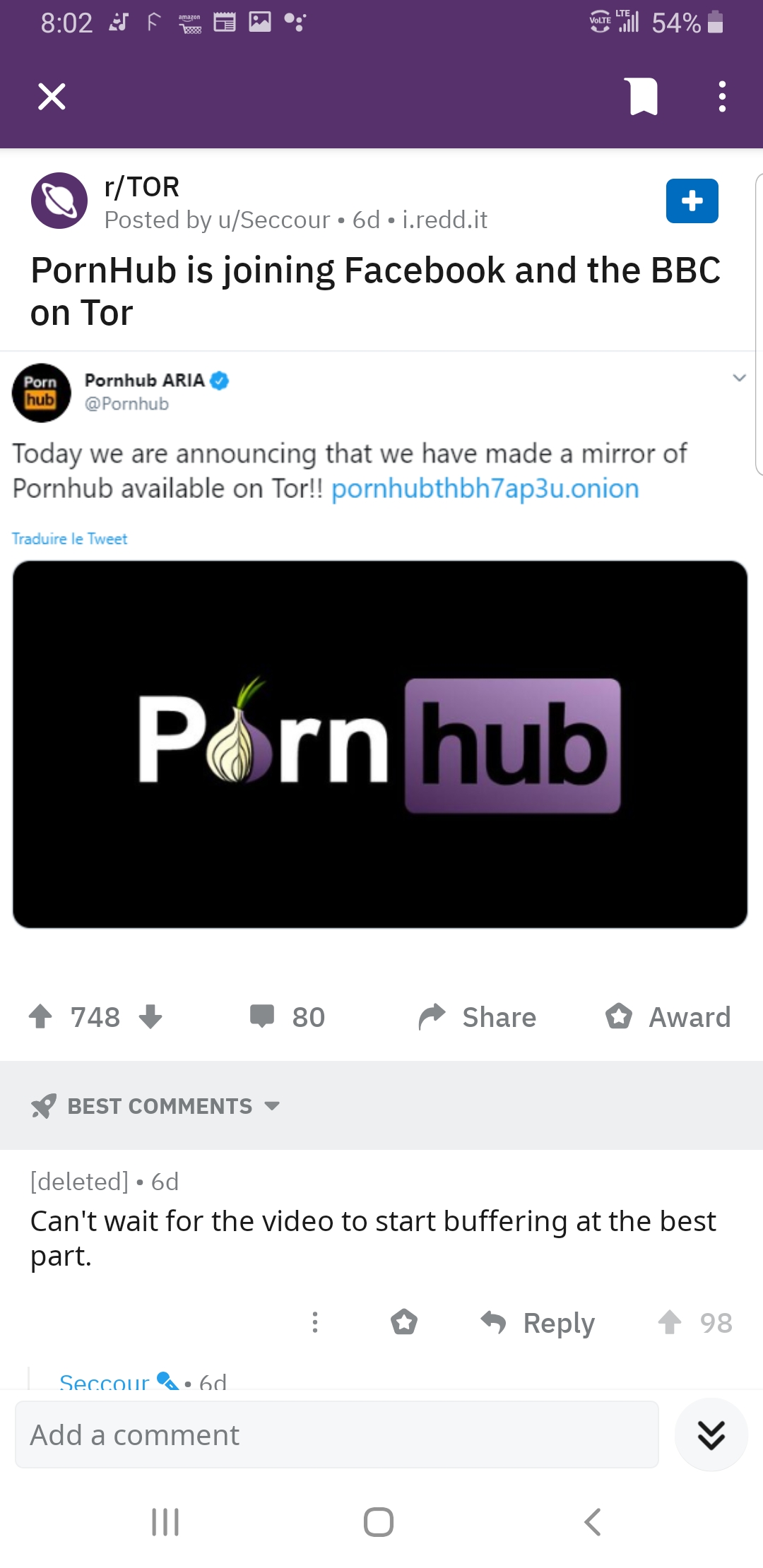Upvote the comment with 98 points
The image size is (763, 1568).
pos(670,1322)
